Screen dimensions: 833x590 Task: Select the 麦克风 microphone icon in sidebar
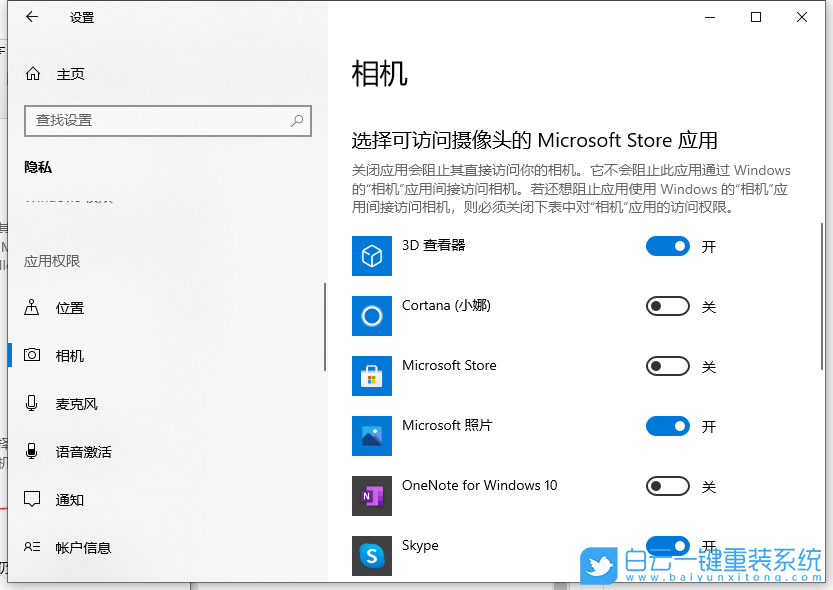point(34,404)
